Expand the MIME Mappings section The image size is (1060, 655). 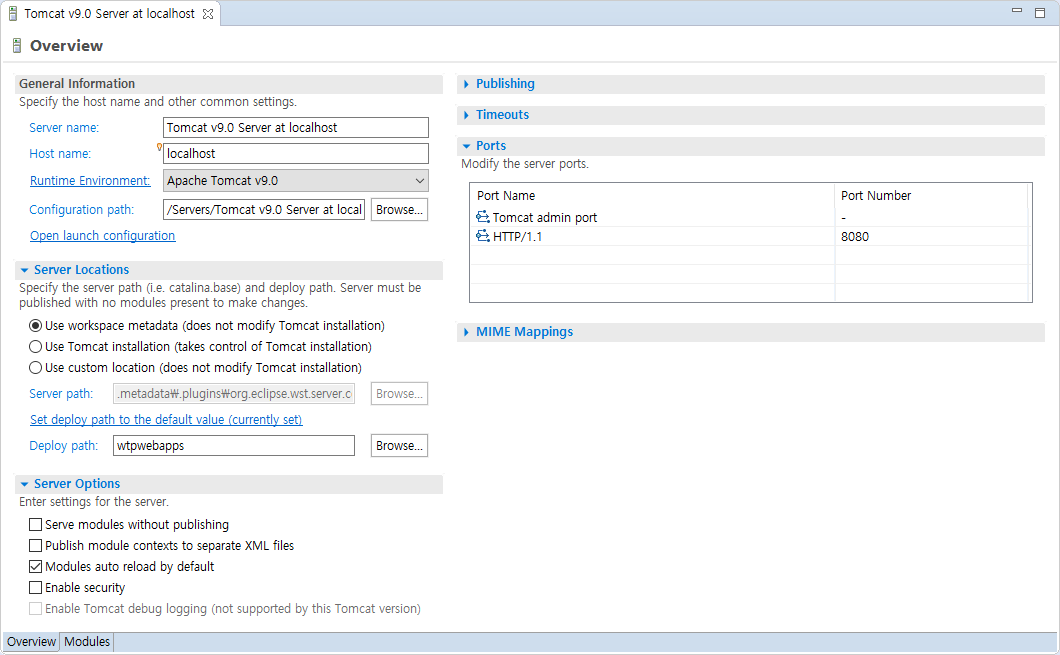click(x=466, y=332)
